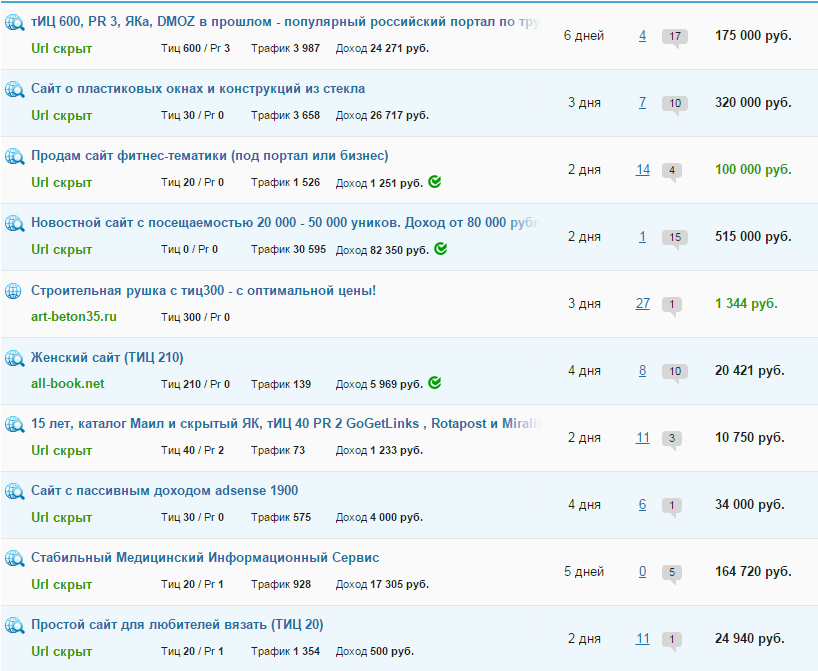Click globe icon beside Медицинский Сервис listing
This screenshot has height=671, width=818.
(15, 558)
